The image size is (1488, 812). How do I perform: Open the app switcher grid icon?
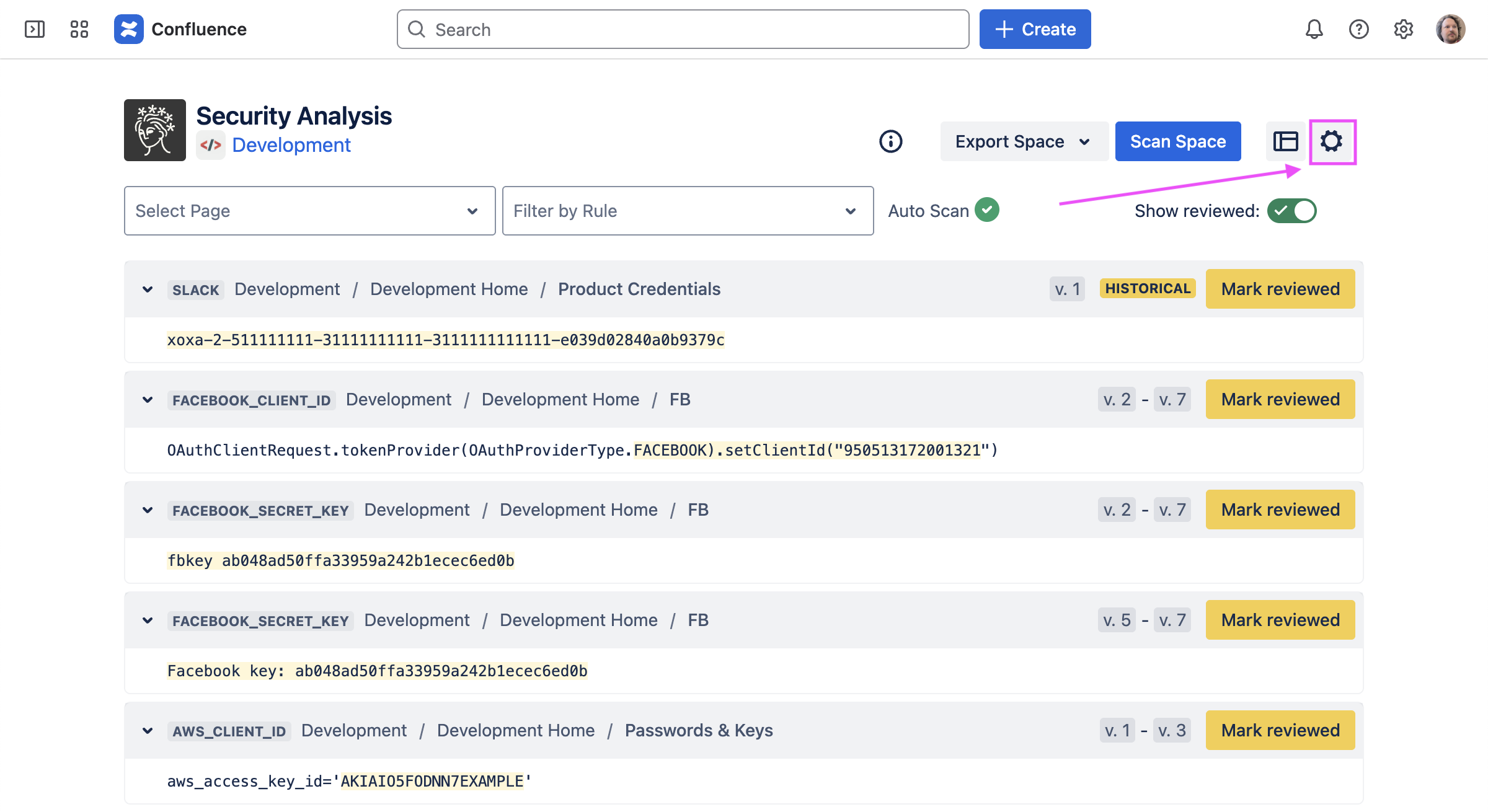tap(79, 29)
